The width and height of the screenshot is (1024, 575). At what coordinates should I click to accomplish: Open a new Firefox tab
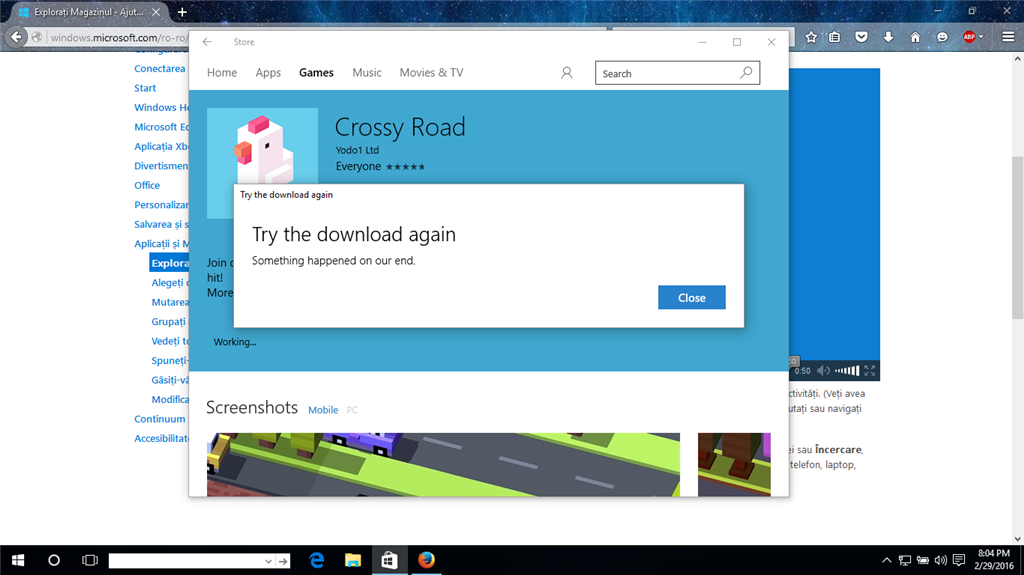click(182, 12)
